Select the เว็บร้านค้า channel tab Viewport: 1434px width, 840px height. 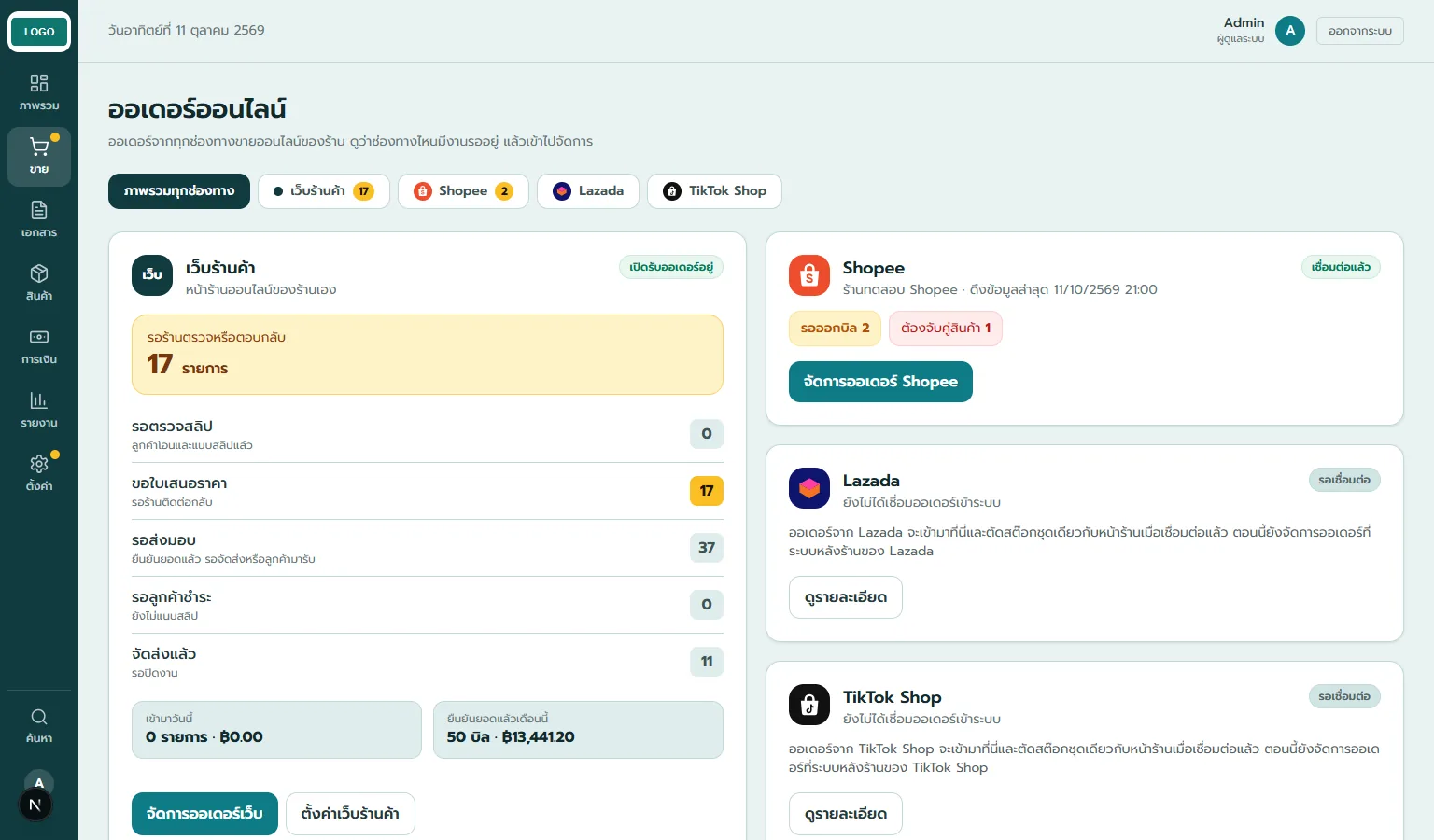324,191
